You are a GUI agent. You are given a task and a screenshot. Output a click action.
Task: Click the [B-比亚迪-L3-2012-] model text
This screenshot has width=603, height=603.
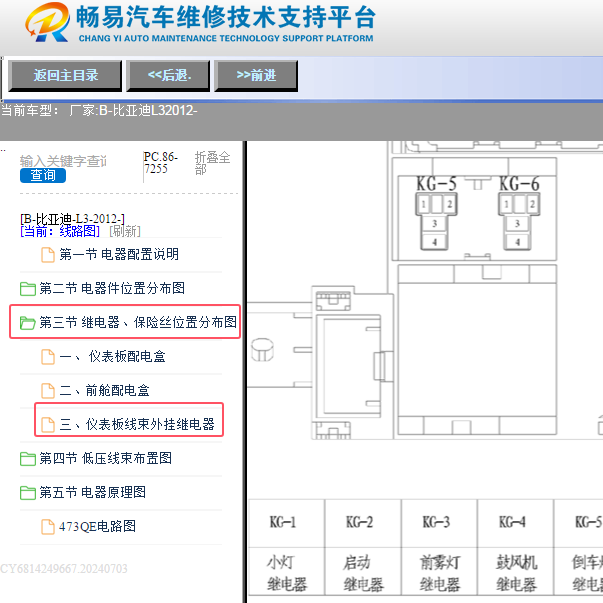(72, 219)
